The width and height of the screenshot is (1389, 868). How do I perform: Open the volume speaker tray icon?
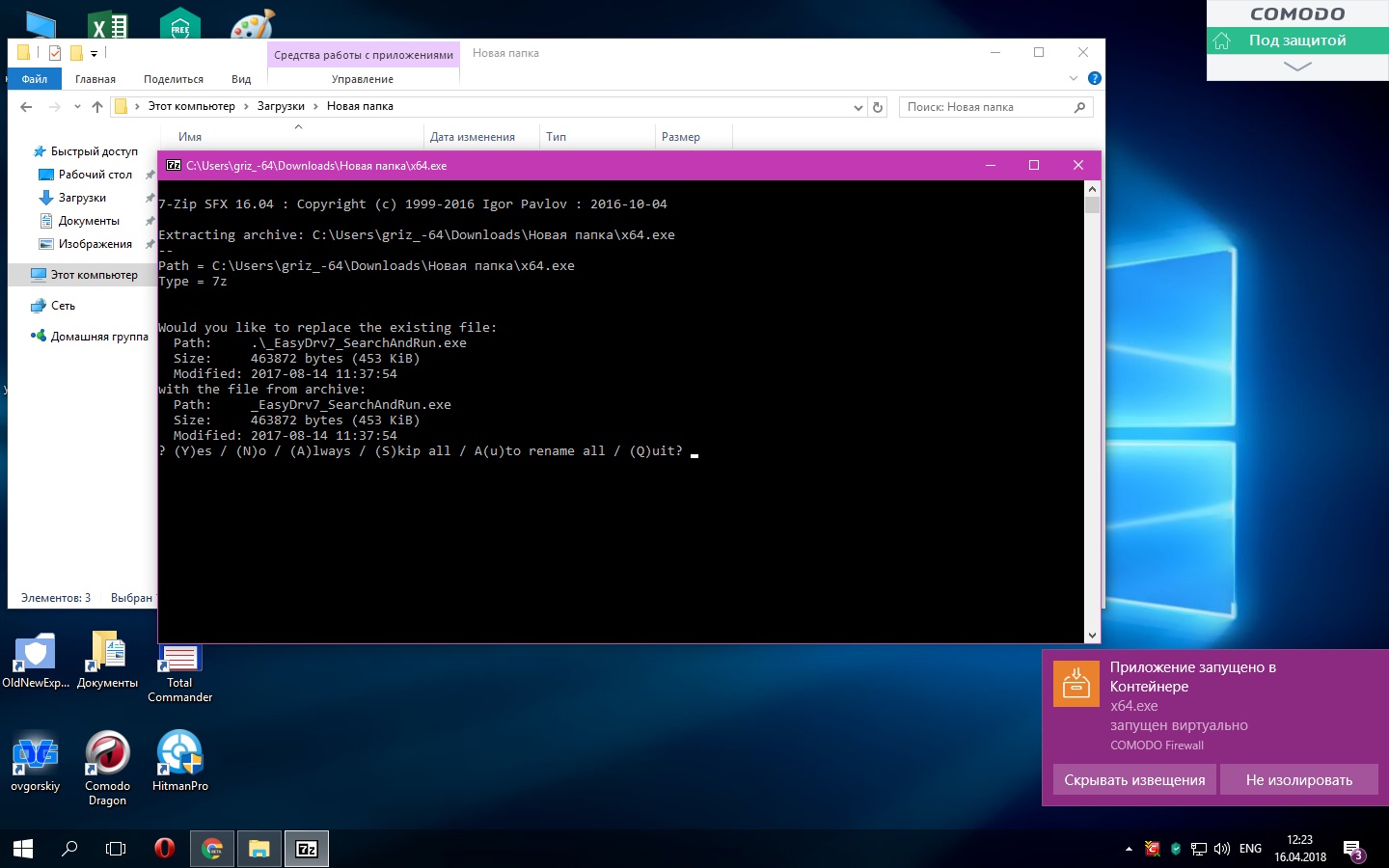click(1222, 849)
